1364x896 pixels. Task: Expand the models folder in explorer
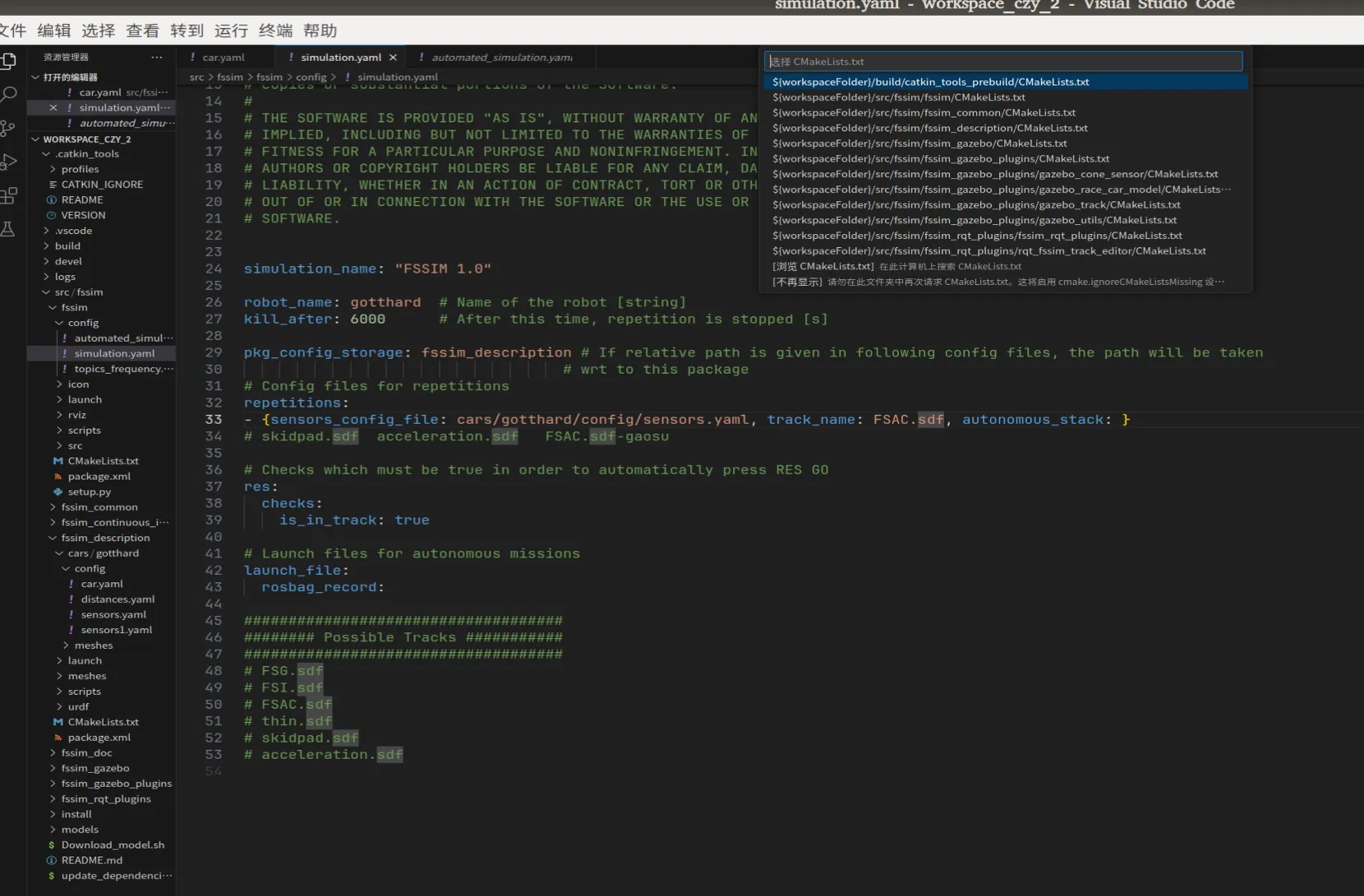(80, 829)
